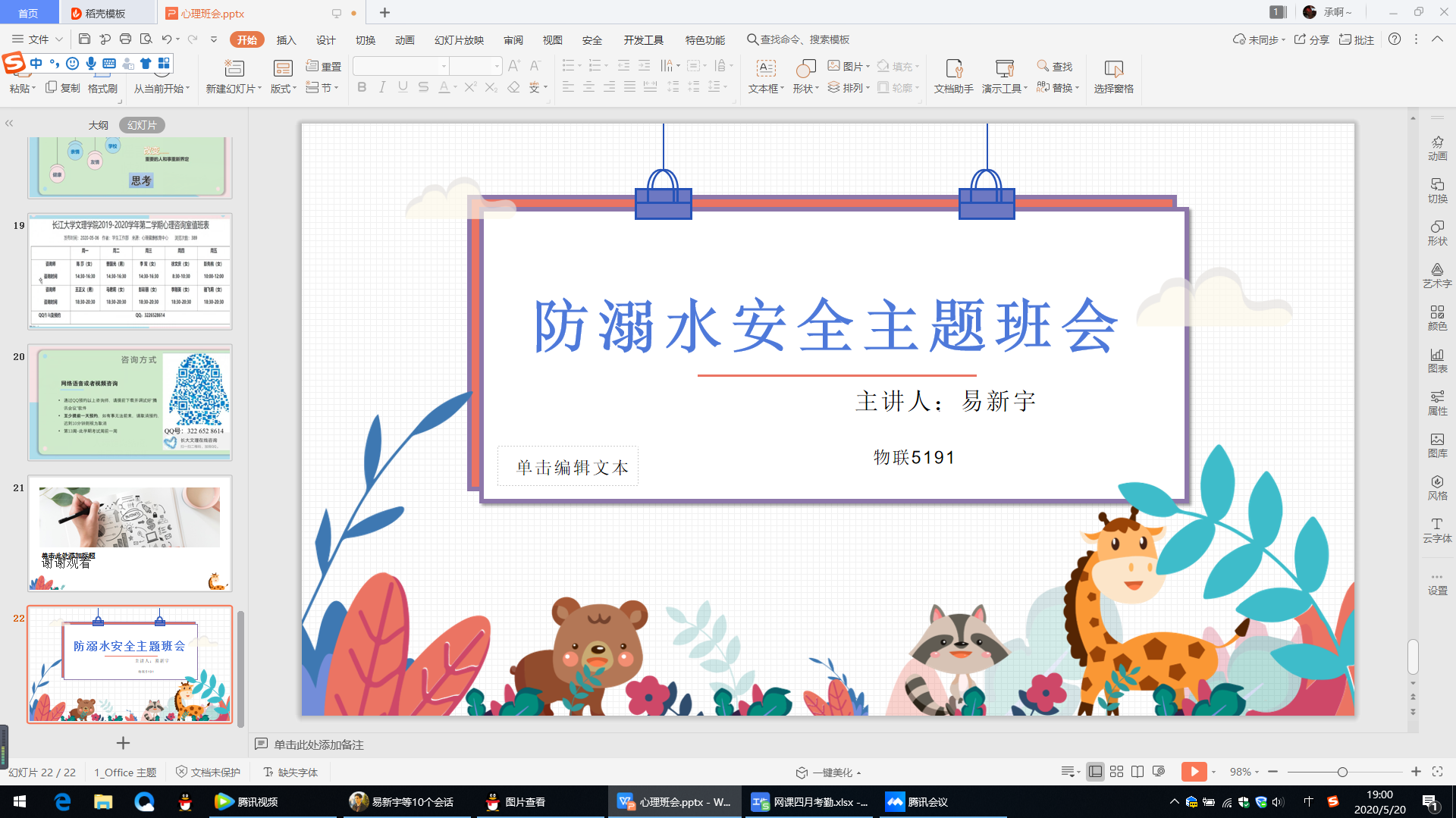
Task: Click the 查找 find icon
Action: [1055, 67]
